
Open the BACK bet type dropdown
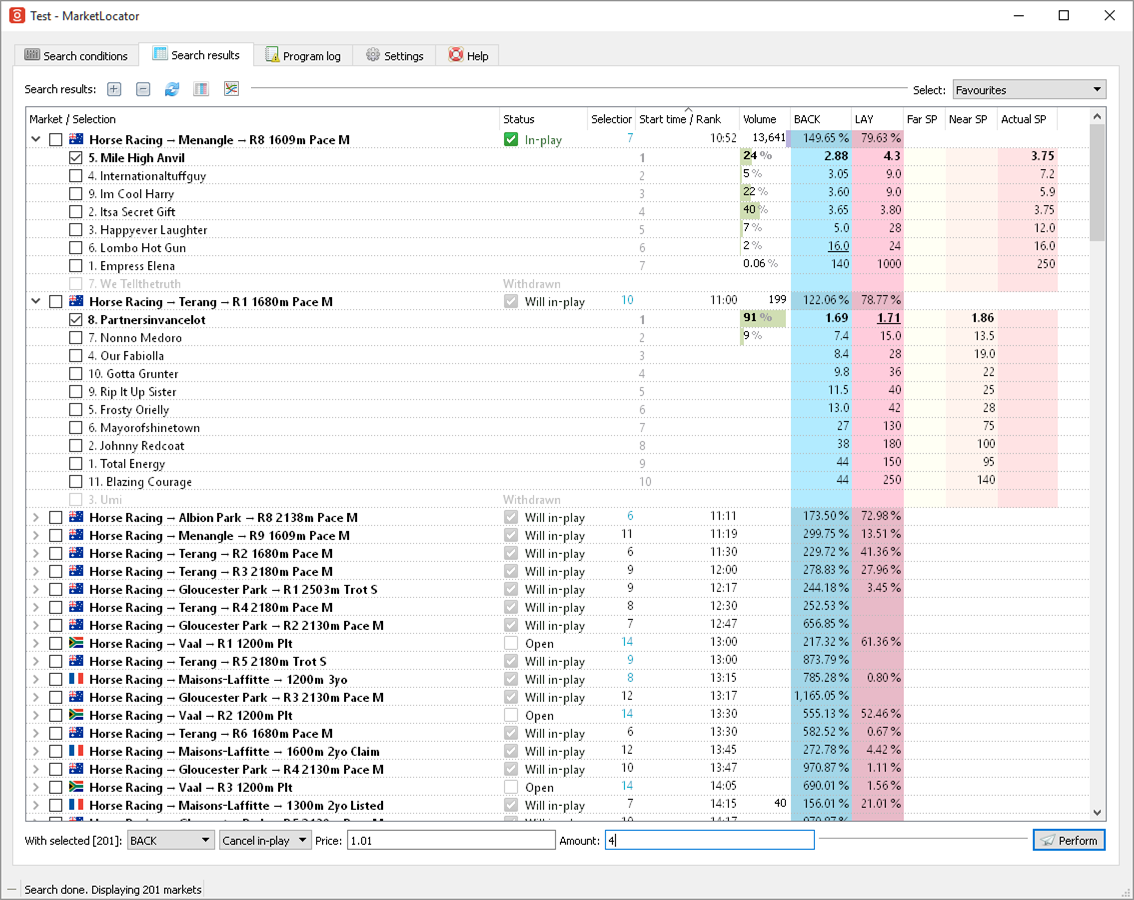pyautogui.click(x=170, y=840)
